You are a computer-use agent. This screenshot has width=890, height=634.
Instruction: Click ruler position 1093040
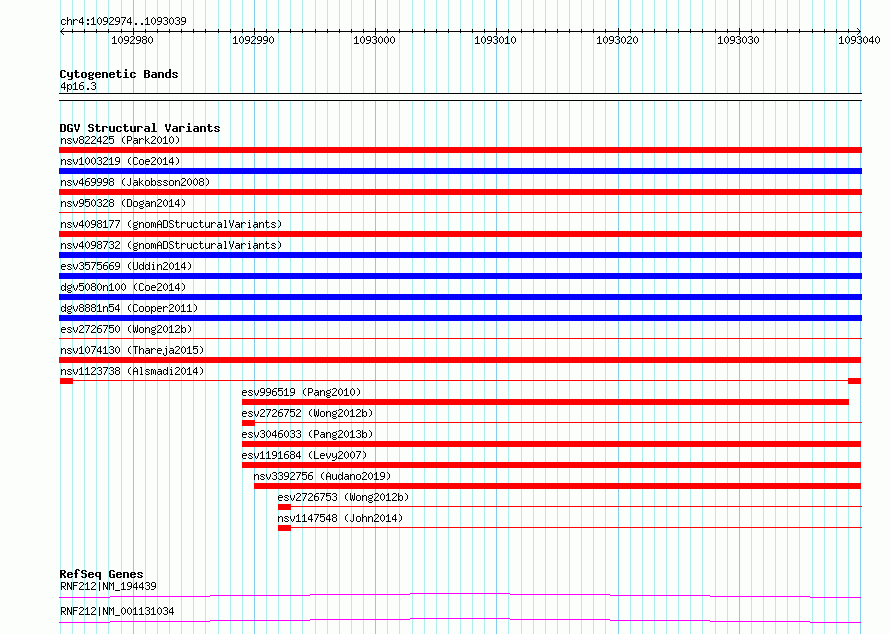(859, 40)
